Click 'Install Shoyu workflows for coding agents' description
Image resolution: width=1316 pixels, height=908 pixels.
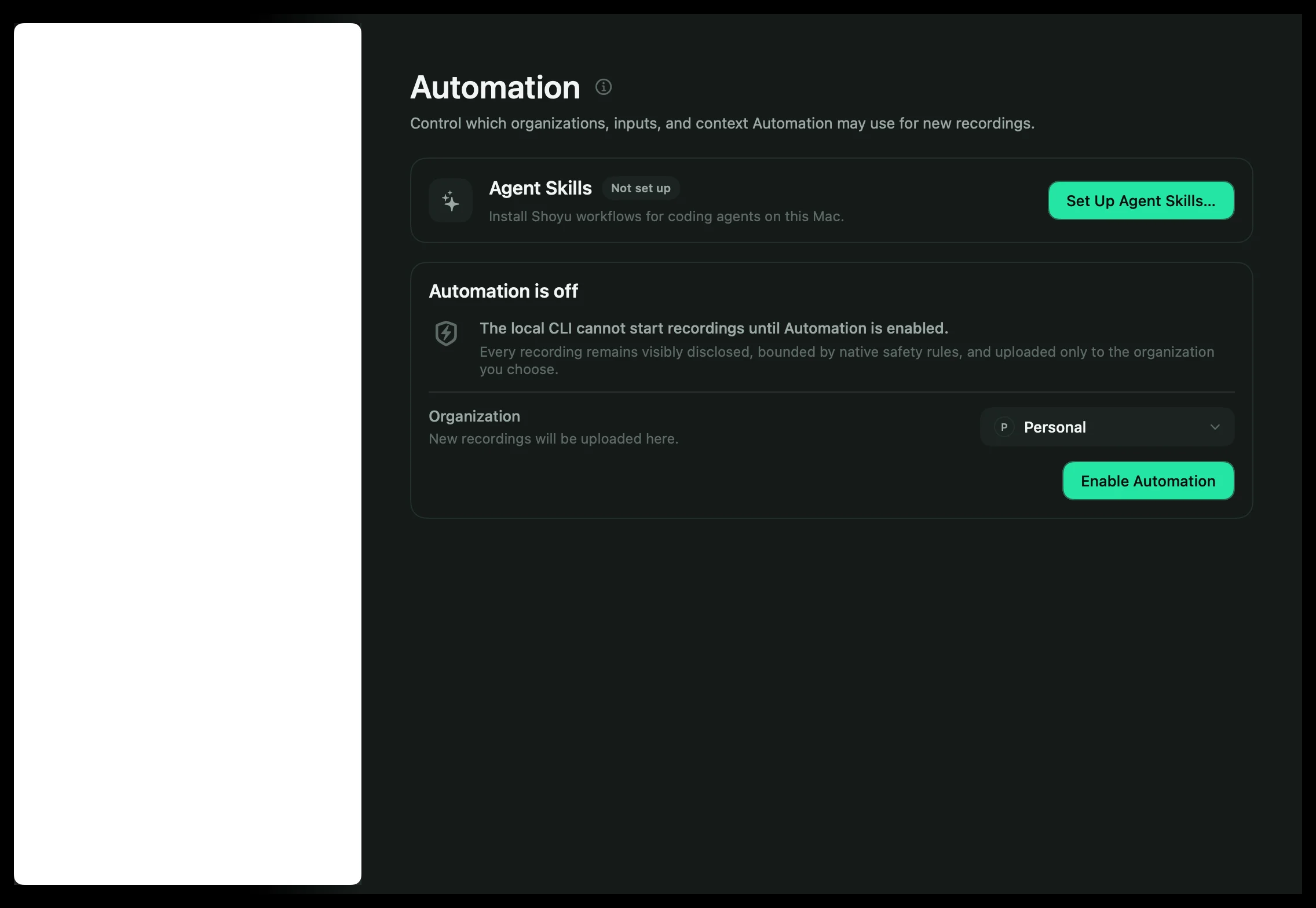click(x=666, y=217)
